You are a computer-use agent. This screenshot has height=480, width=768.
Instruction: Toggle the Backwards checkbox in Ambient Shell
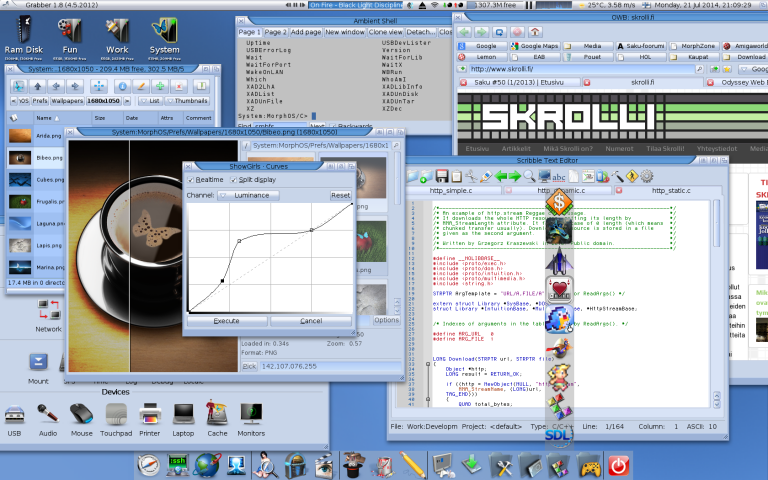click(x=331, y=125)
